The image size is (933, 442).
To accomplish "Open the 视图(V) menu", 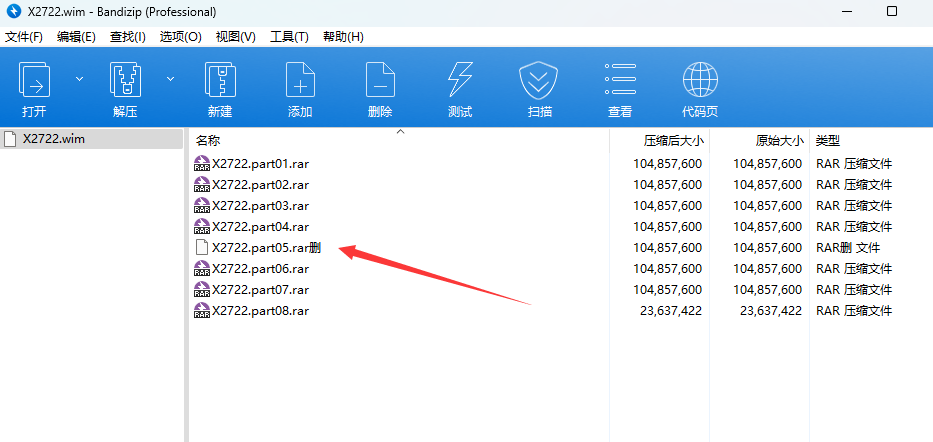I will [x=236, y=37].
